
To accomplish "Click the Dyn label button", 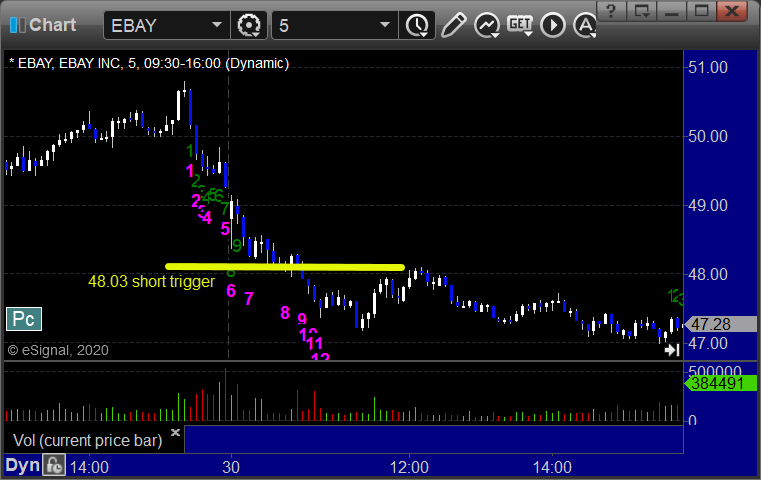I will (x=22, y=465).
